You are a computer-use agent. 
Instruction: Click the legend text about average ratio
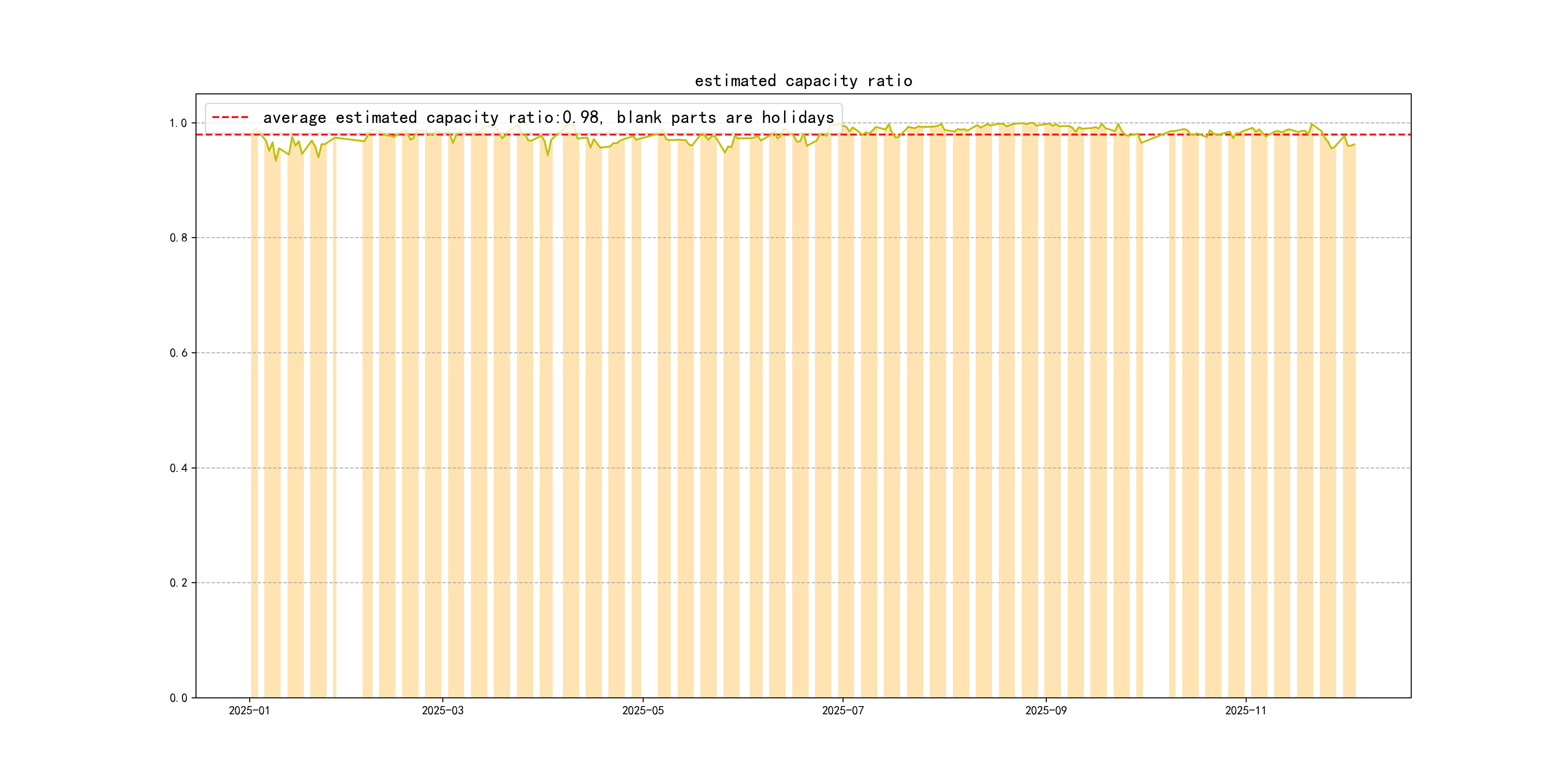[x=548, y=118]
